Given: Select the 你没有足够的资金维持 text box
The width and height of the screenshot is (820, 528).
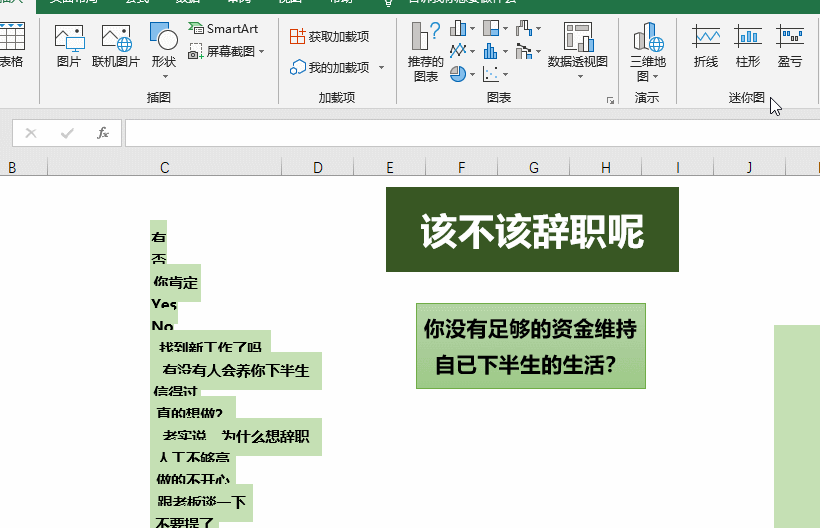Looking at the screenshot, I should (531, 346).
